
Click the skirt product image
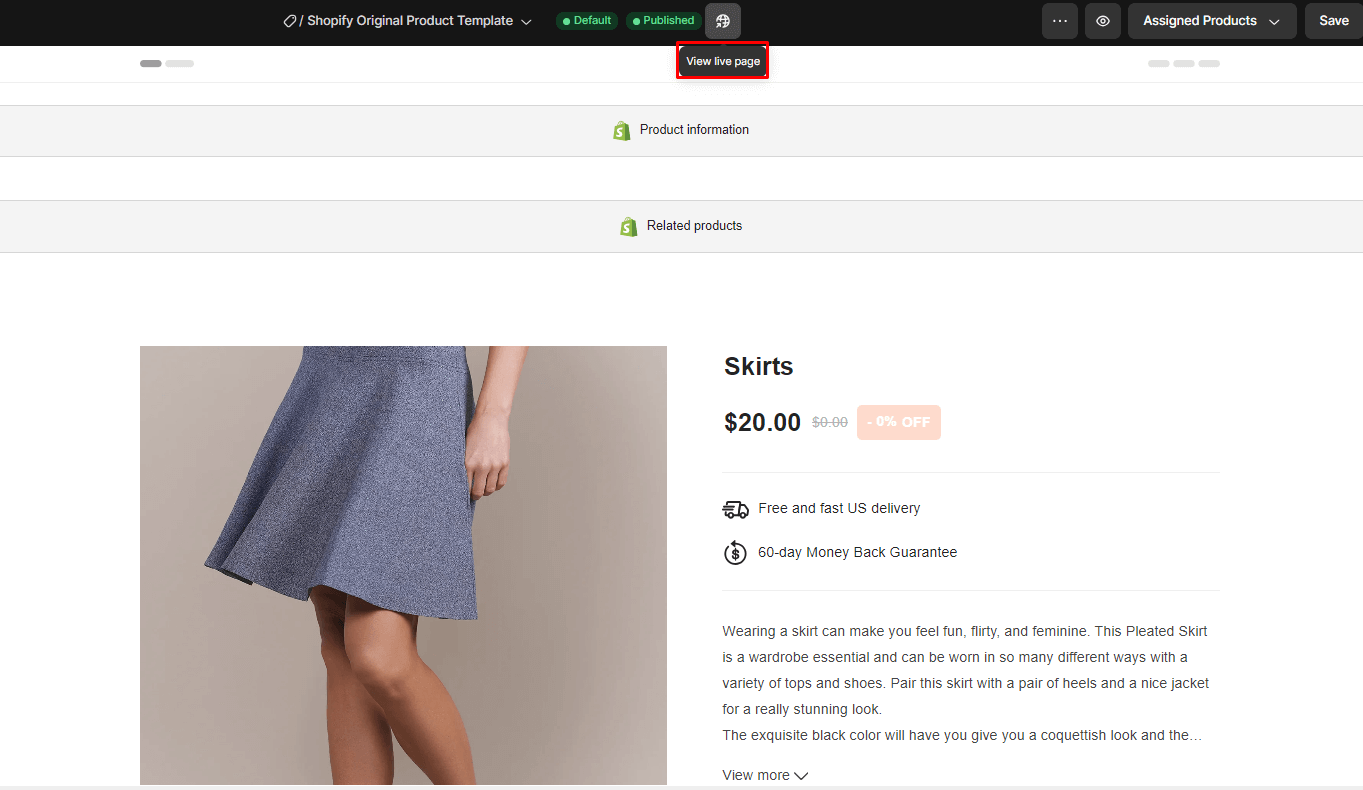tap(403, 565)
